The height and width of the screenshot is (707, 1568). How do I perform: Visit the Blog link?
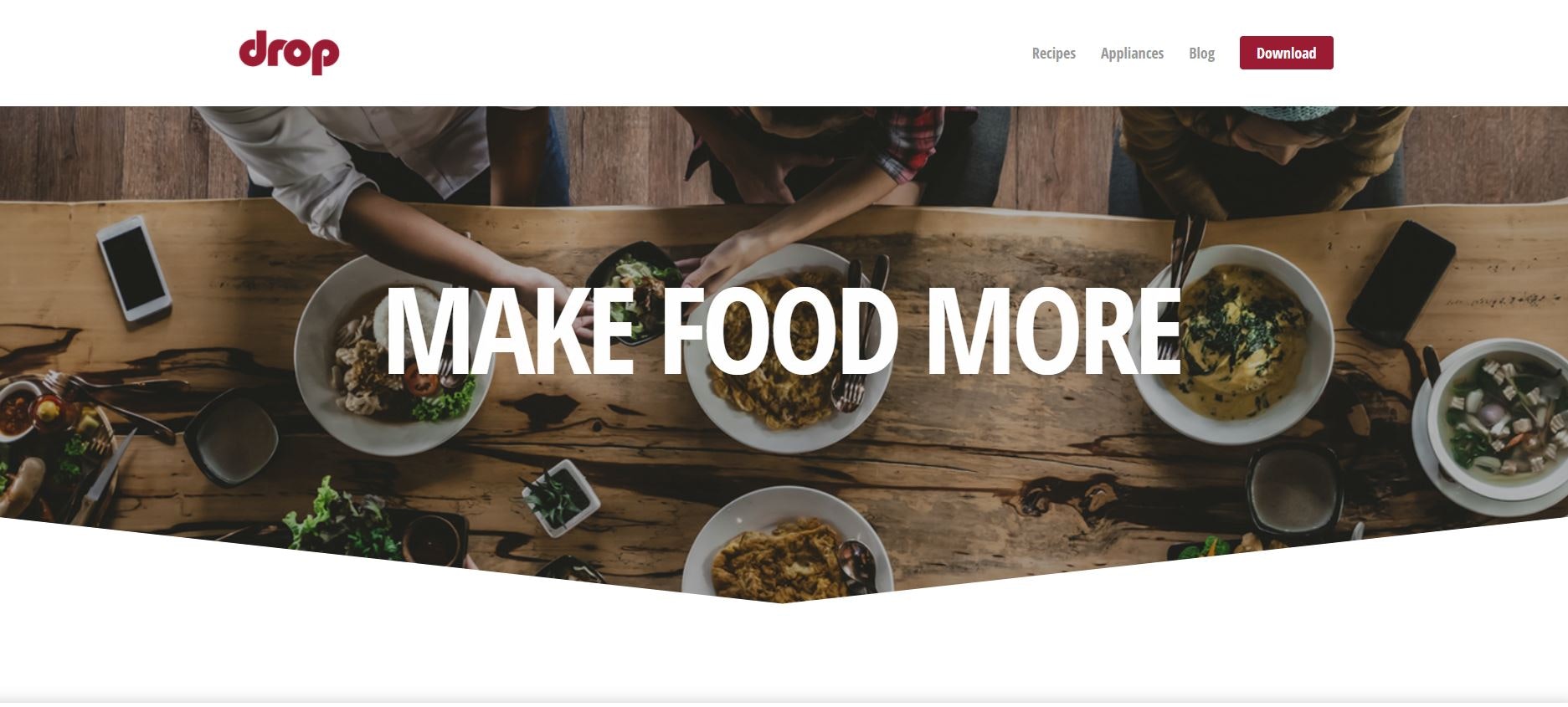pos(1201,53)
